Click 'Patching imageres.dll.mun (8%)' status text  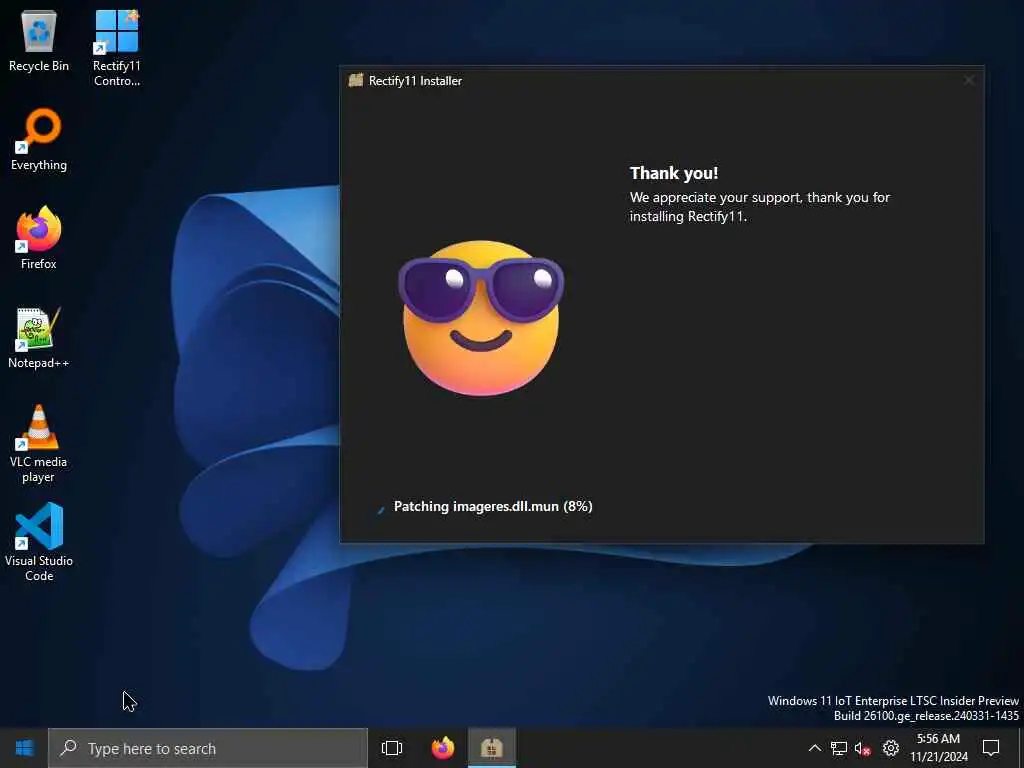click(493, 506)
